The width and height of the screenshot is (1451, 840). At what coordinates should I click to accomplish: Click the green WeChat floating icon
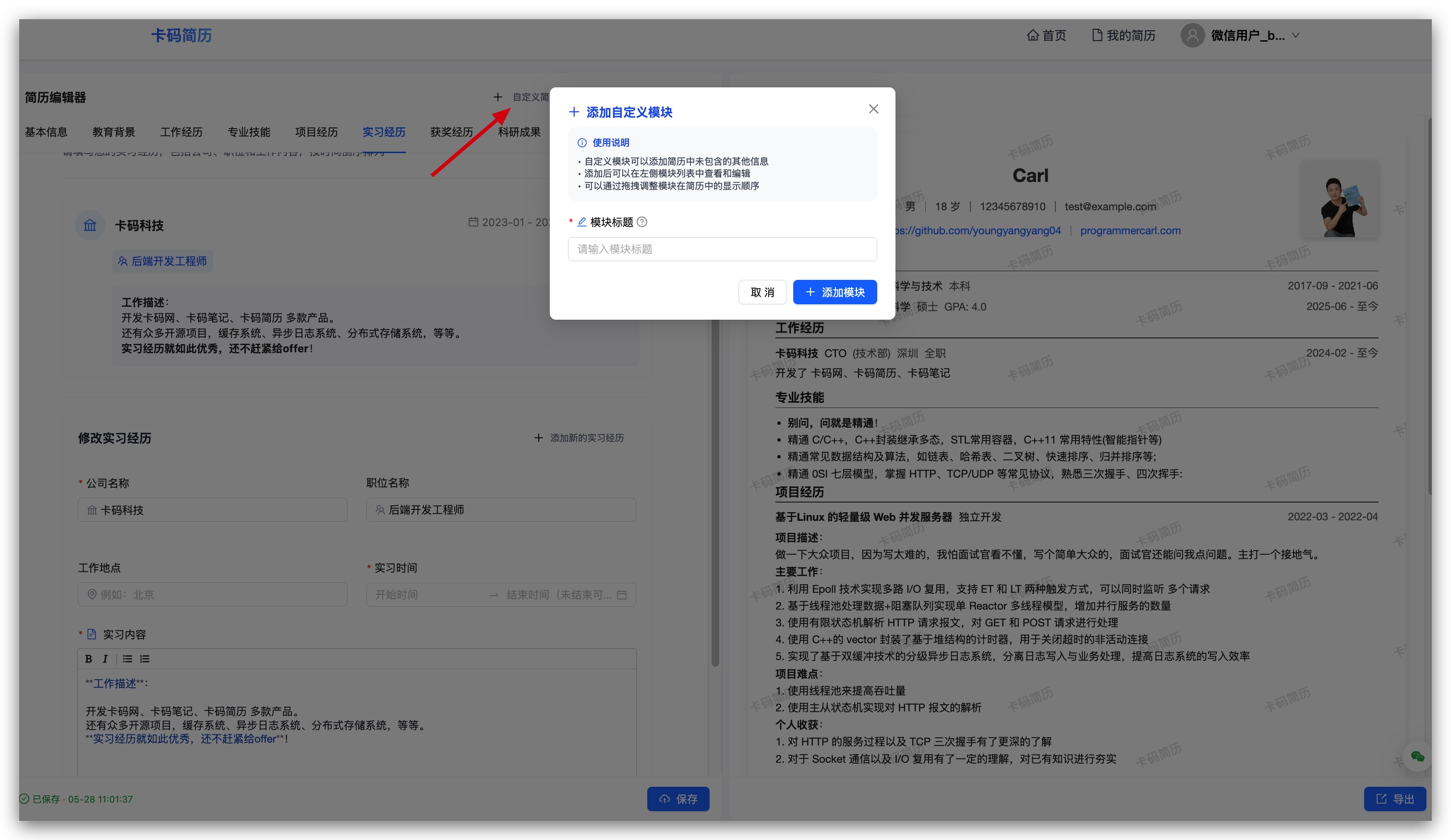[1416, 756]
